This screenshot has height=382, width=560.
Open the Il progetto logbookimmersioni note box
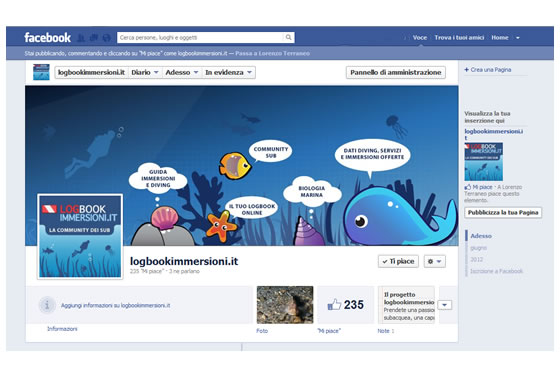tap(406, 305)
